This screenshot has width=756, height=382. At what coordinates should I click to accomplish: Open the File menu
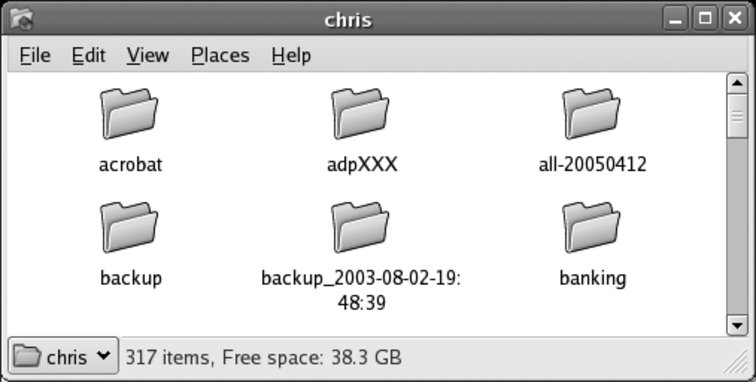tap(35, 55)
